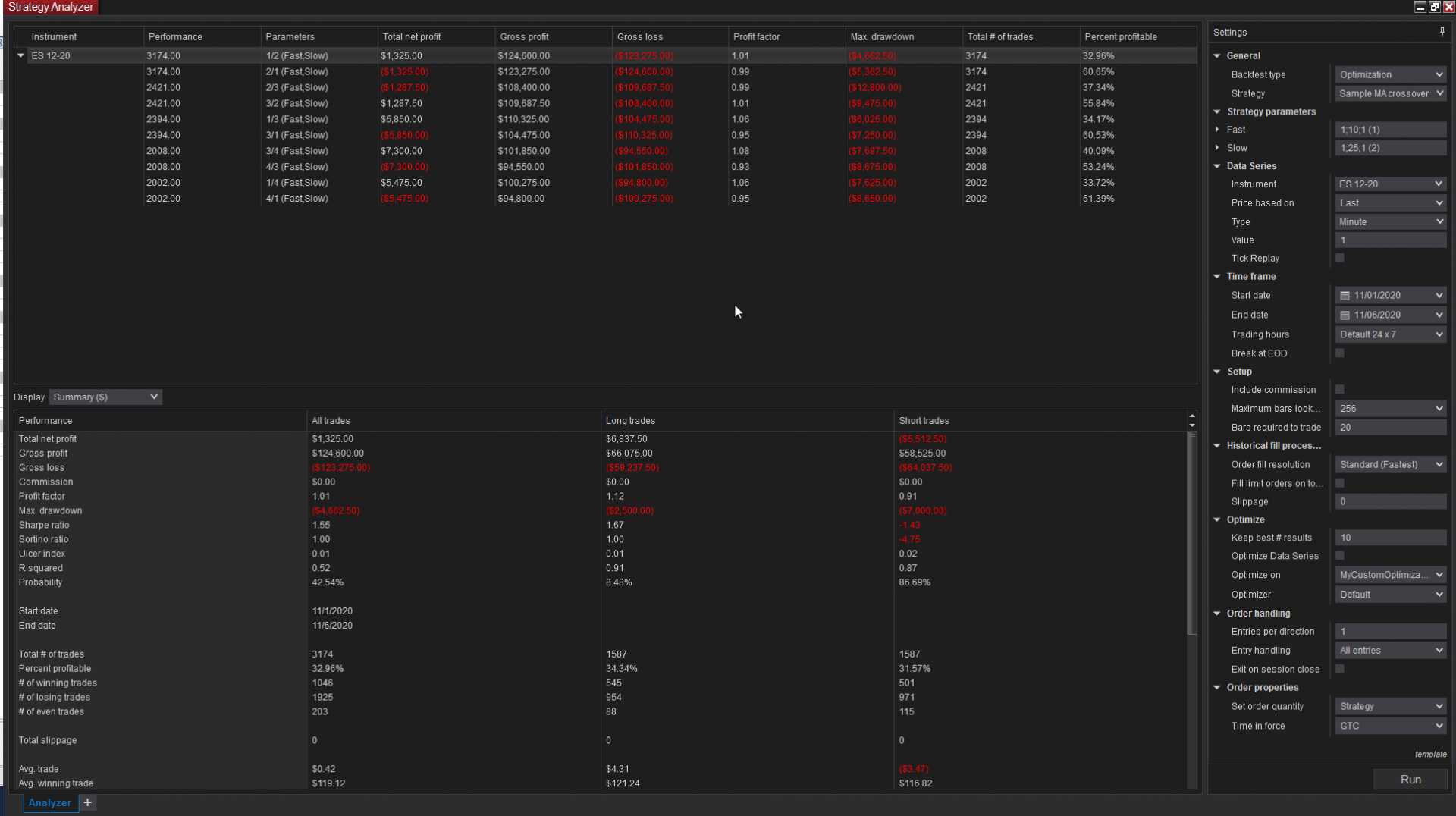This screenshot has width=1456, height=816.
Task: Edit the Entries per direction field
Action: [1391, 632]
